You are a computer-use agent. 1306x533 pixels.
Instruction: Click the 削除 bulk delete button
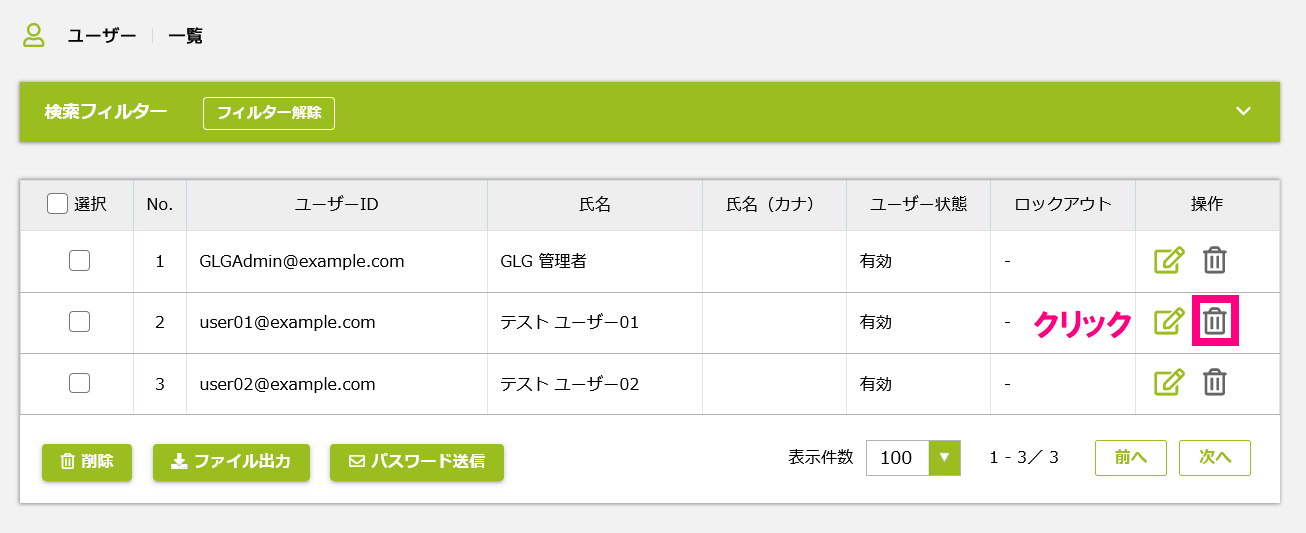87,462
